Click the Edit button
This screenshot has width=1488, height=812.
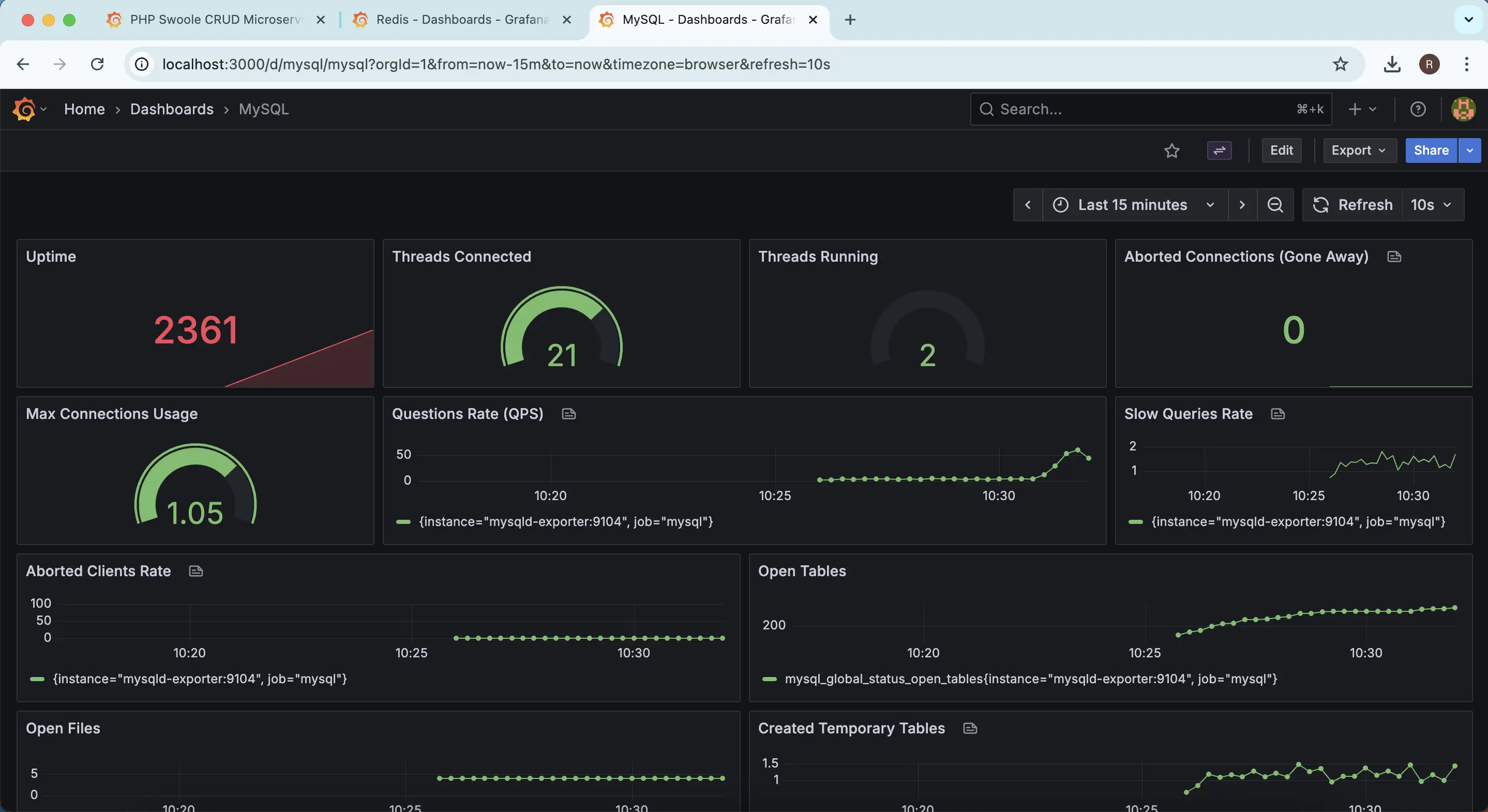point(1281,150)
